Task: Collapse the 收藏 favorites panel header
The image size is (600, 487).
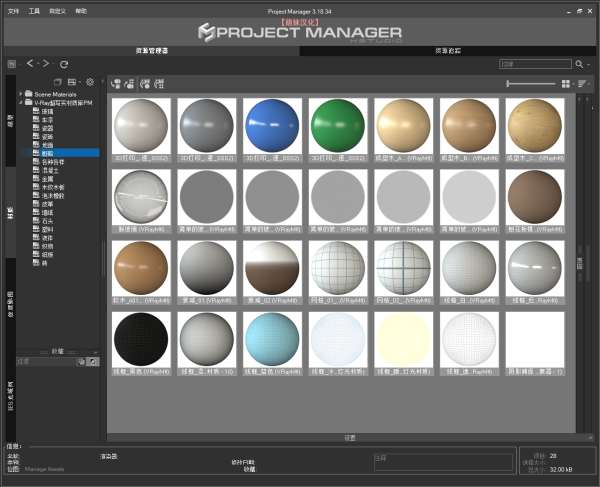Action: click(58, 351)
